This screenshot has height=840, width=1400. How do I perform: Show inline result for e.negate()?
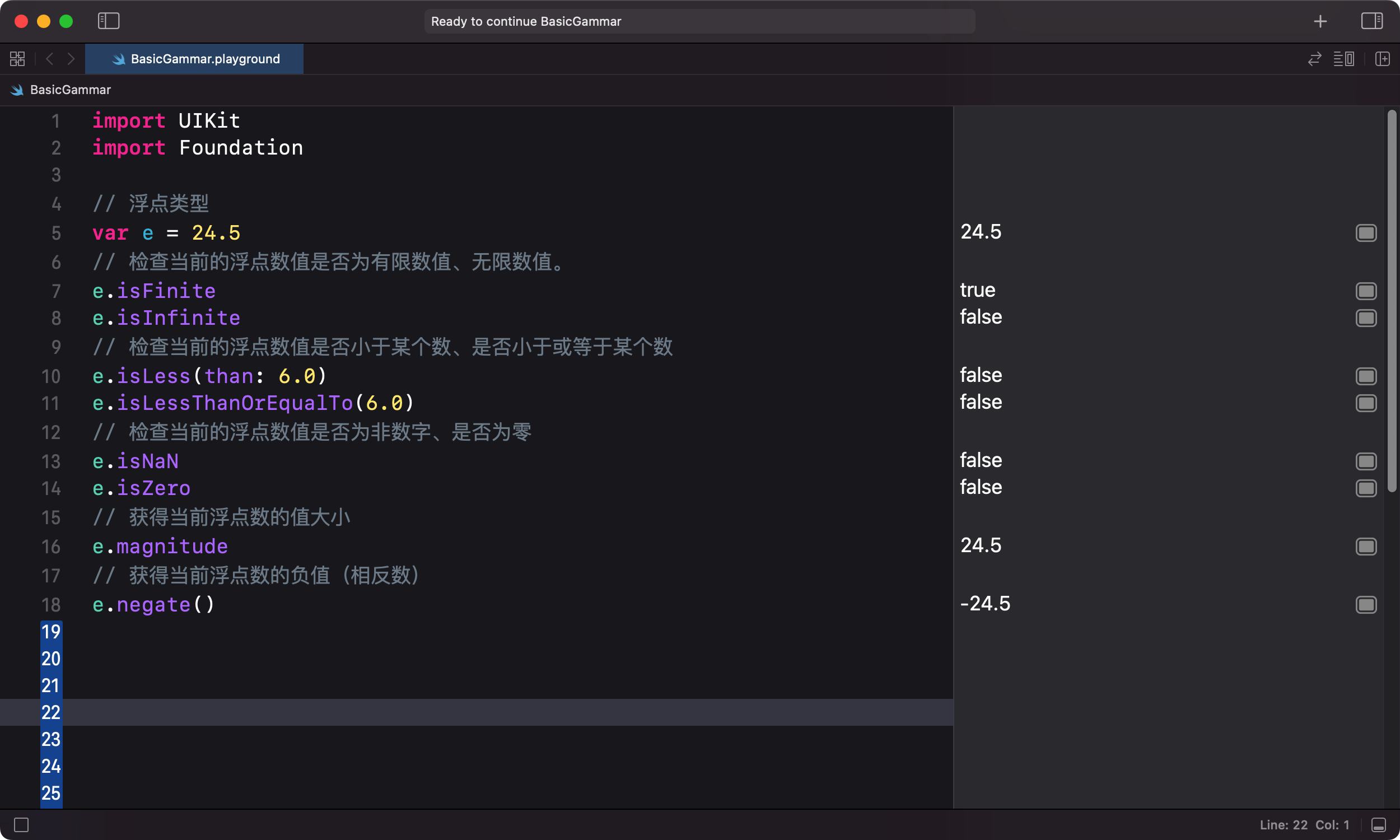pyautogui.click(x=1366, y=605)
